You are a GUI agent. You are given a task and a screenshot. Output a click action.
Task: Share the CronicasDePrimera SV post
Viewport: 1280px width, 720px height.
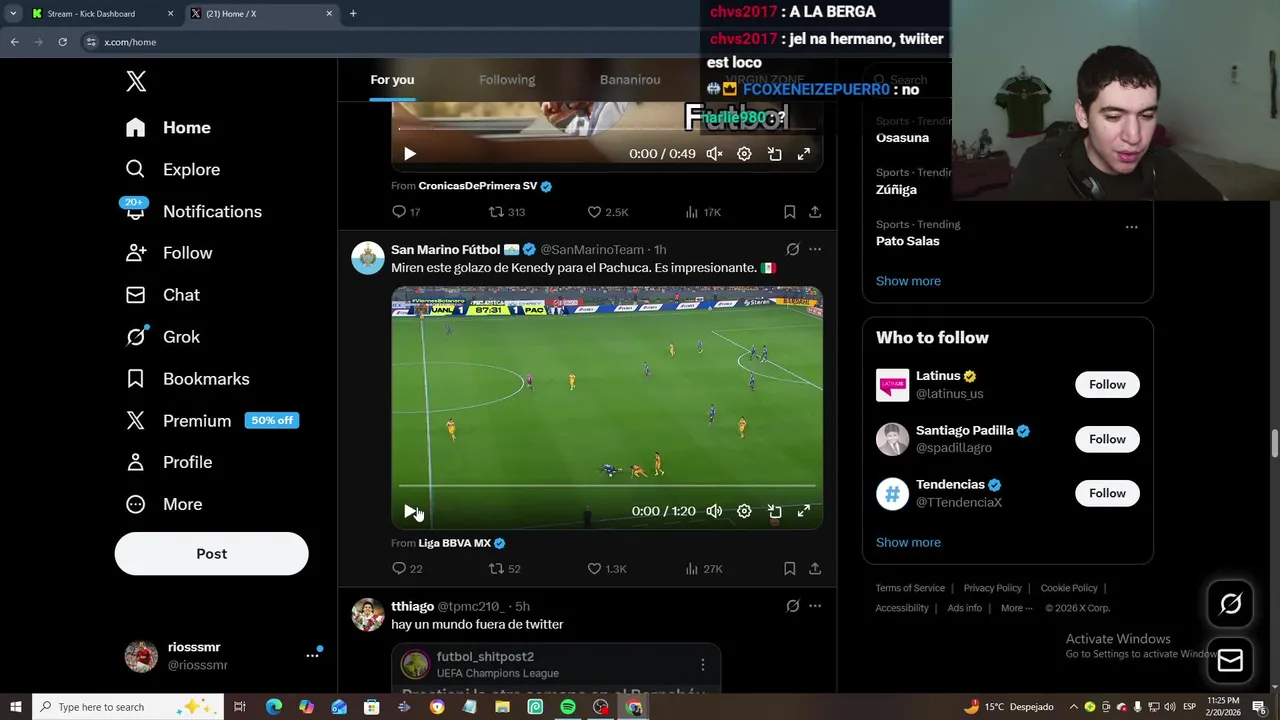(x=815, y=212)
